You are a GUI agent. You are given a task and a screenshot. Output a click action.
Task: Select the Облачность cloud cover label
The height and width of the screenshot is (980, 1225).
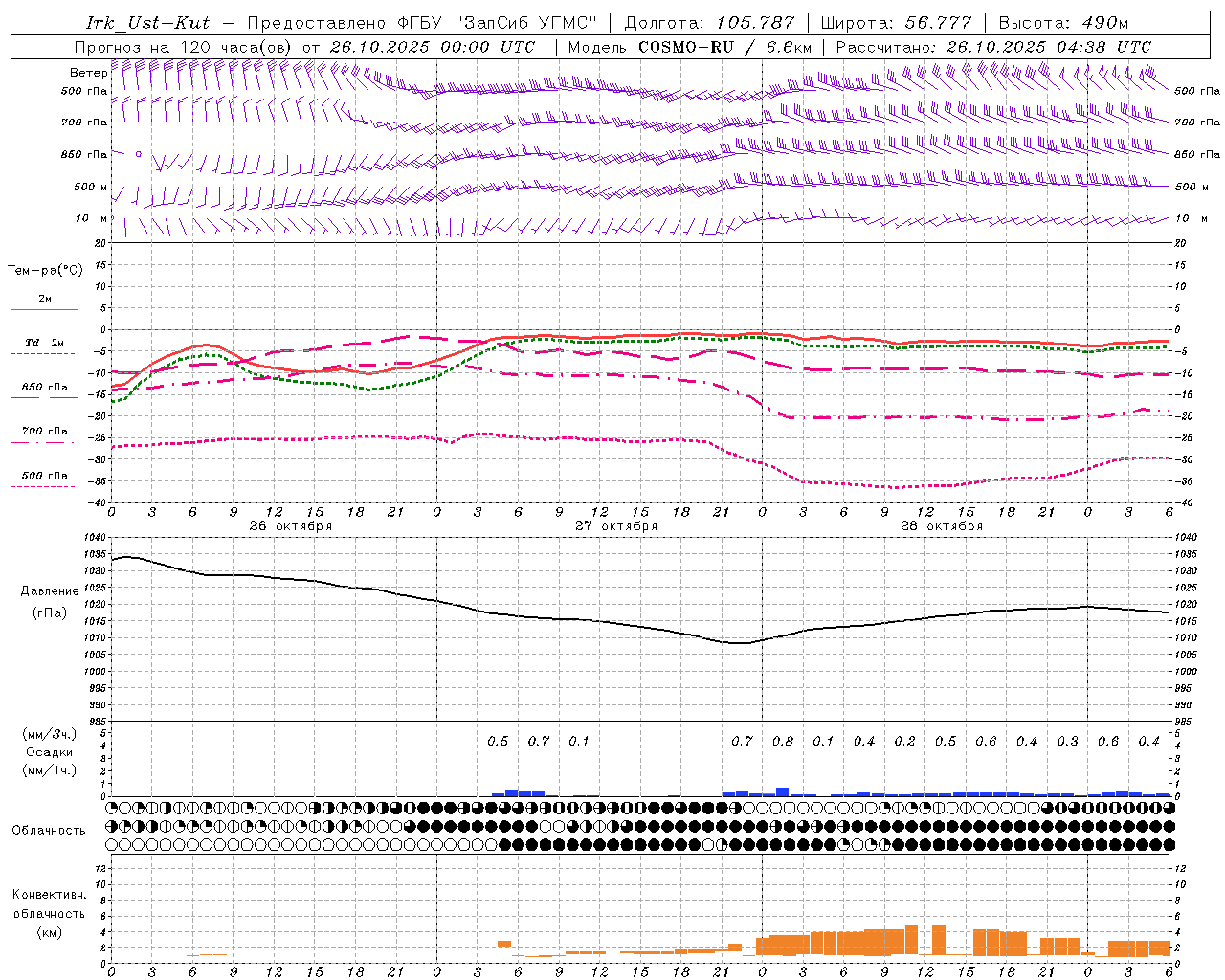pos(49,831)
